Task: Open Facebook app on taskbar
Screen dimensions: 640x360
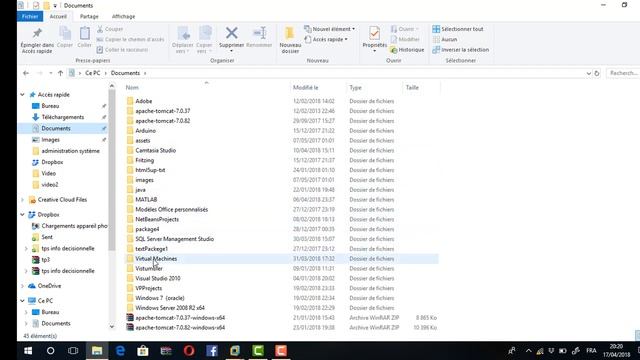Action: click(x=212, y=351)
